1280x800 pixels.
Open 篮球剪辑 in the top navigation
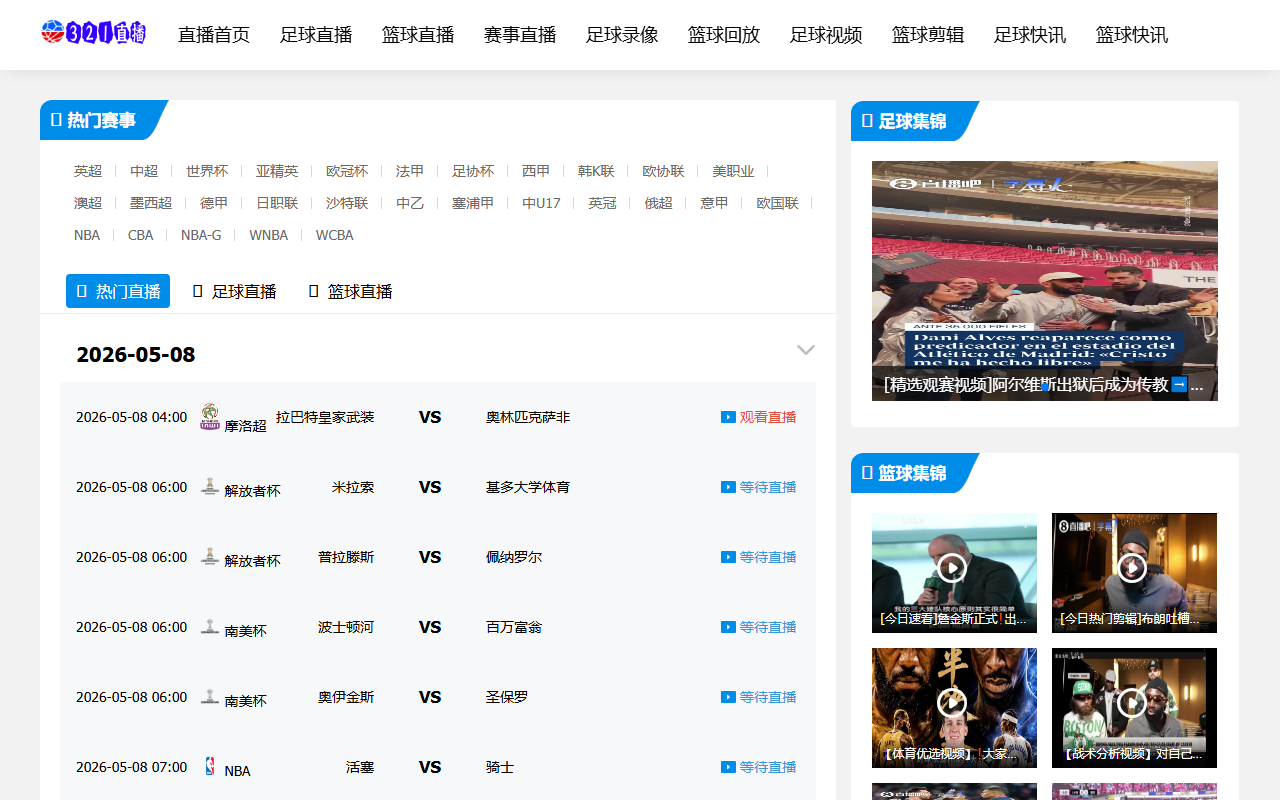click(928, 35)
